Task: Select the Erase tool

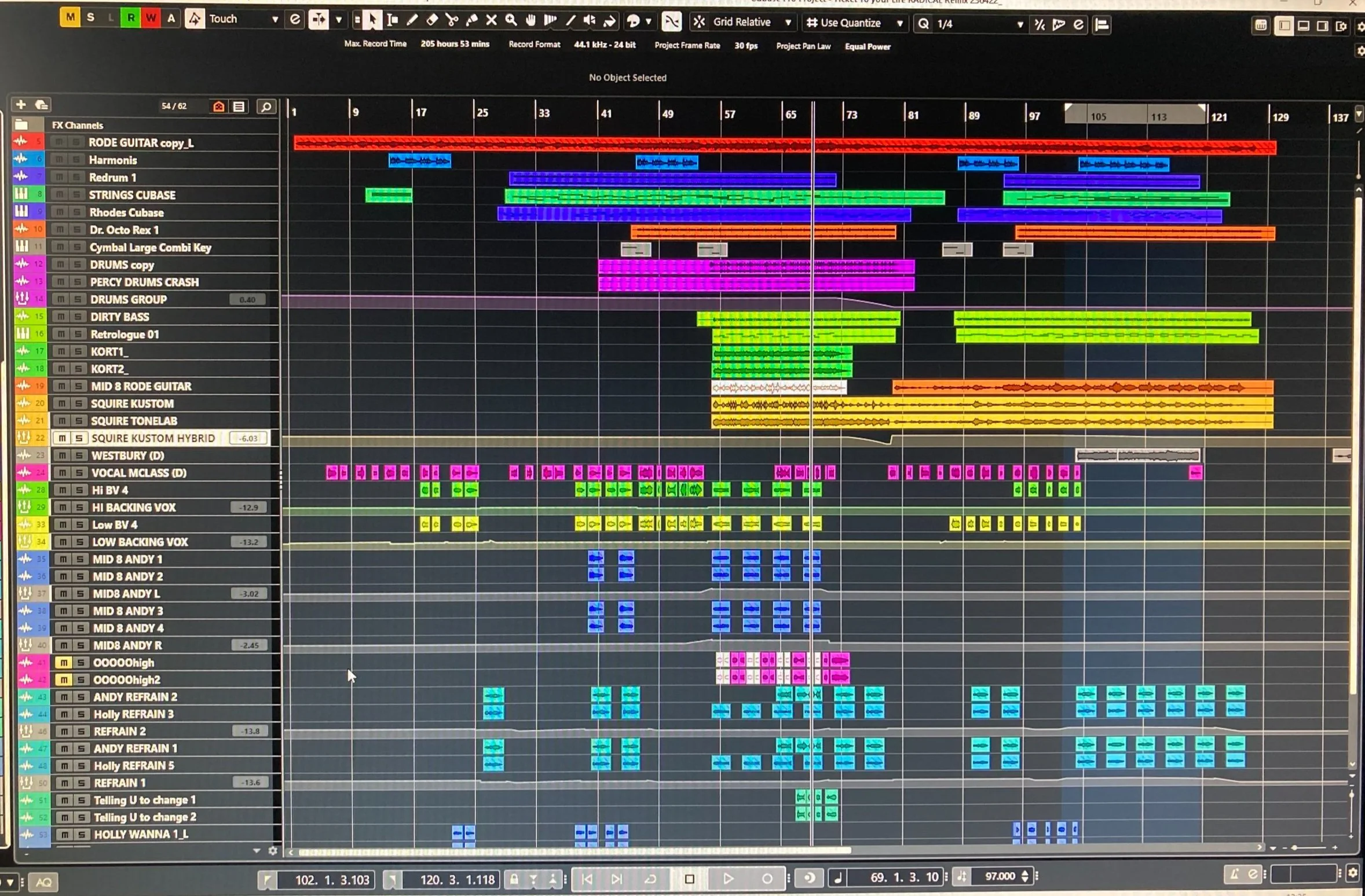Action: click(432, 21)
